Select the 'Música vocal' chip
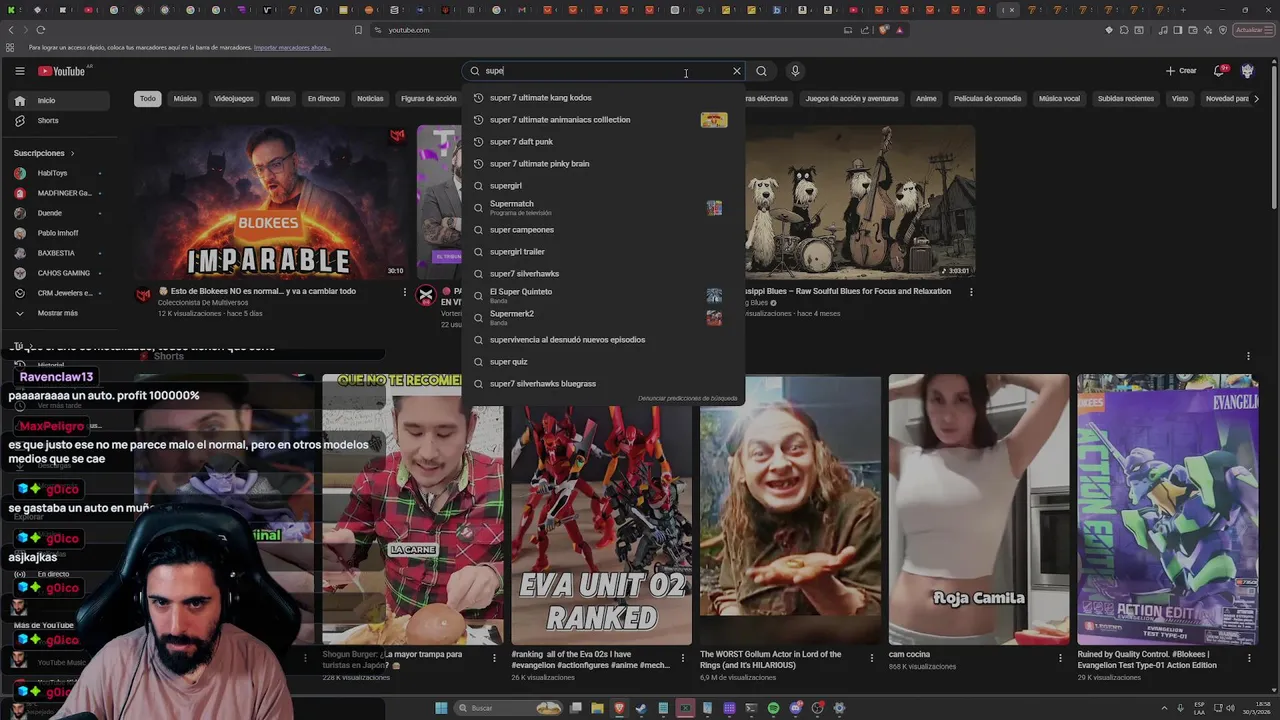The height and width of the screenshot is (720, 1280). [1059, 99]
